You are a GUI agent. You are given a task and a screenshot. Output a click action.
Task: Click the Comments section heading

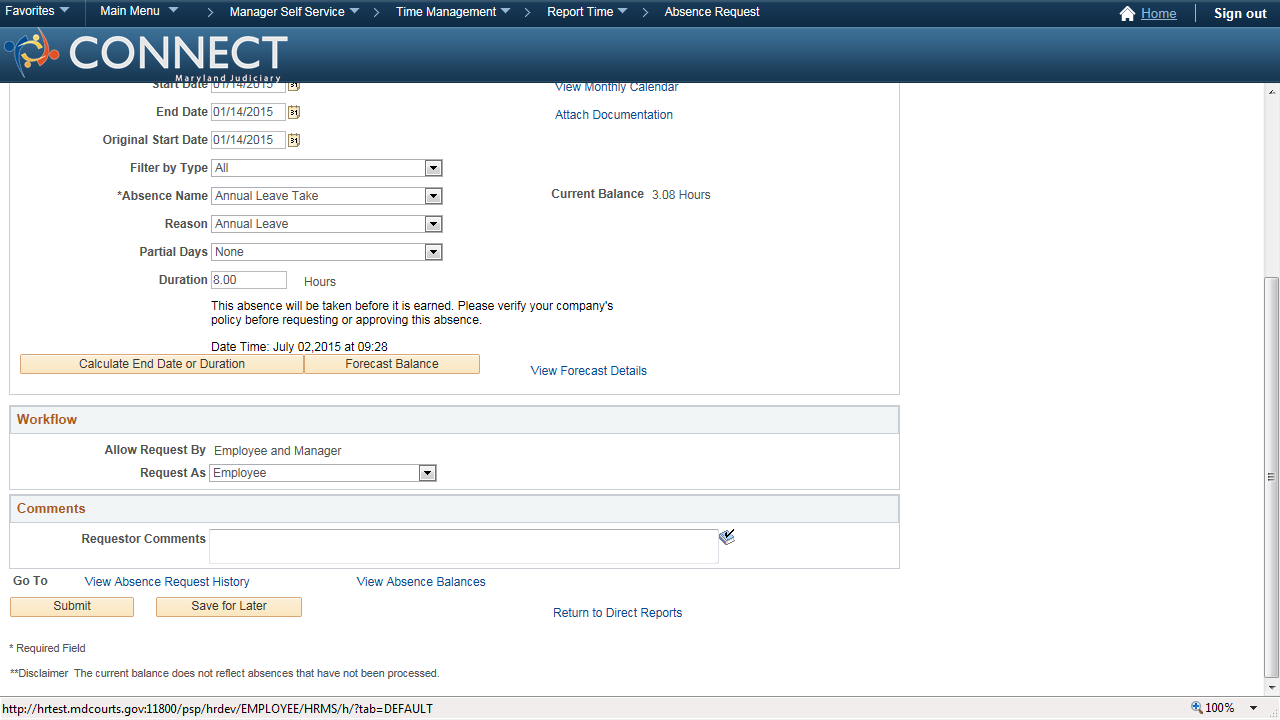(51, 509)
